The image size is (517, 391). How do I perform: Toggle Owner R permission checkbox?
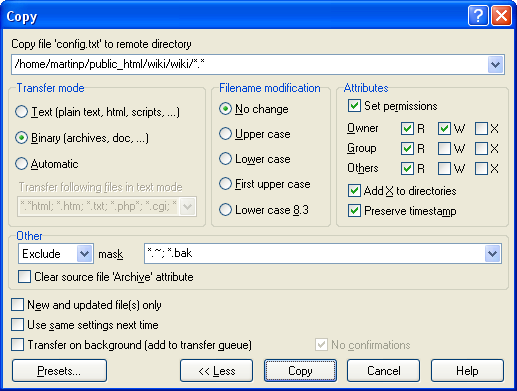point(407,129)
